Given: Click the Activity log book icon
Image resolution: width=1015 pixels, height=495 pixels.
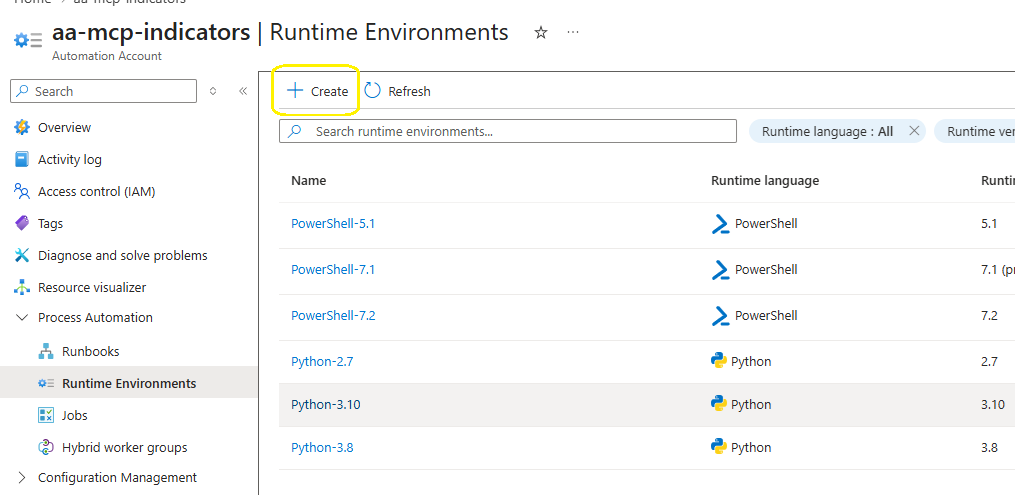Looking at the screenshot, I should click(x=22, y=159).
